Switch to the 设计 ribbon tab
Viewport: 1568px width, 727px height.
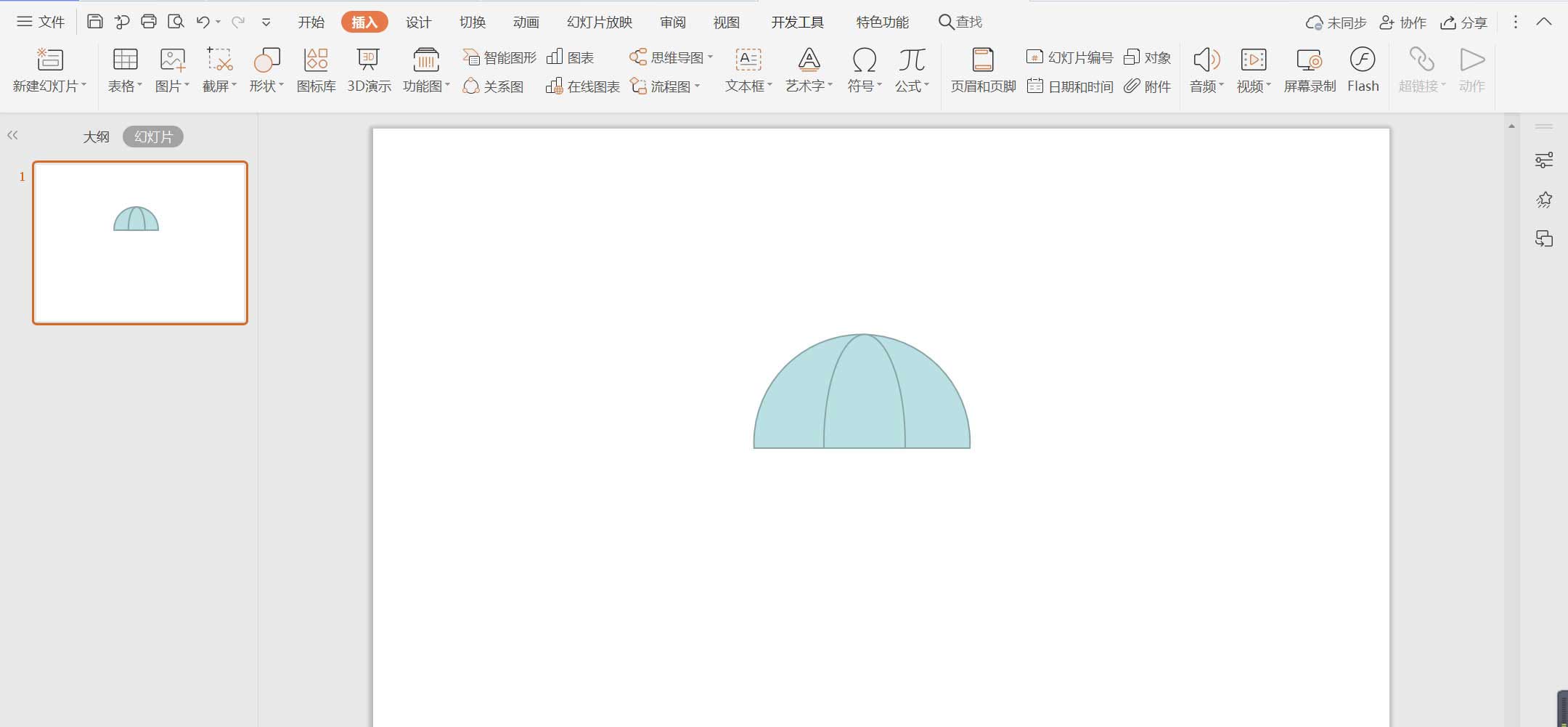pyautogui.click(x=417, y=21)
